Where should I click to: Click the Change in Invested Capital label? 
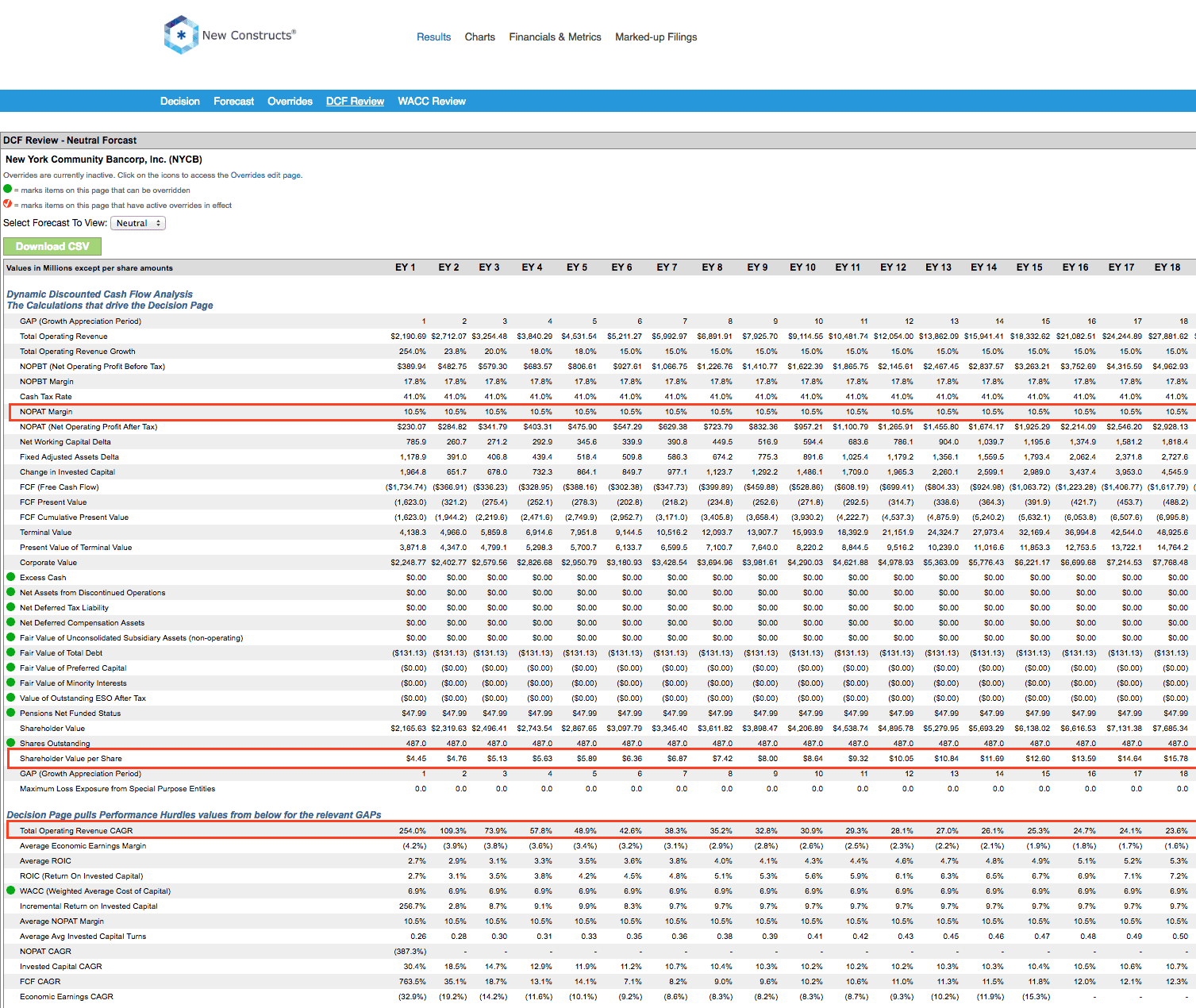tap(67, 472)
